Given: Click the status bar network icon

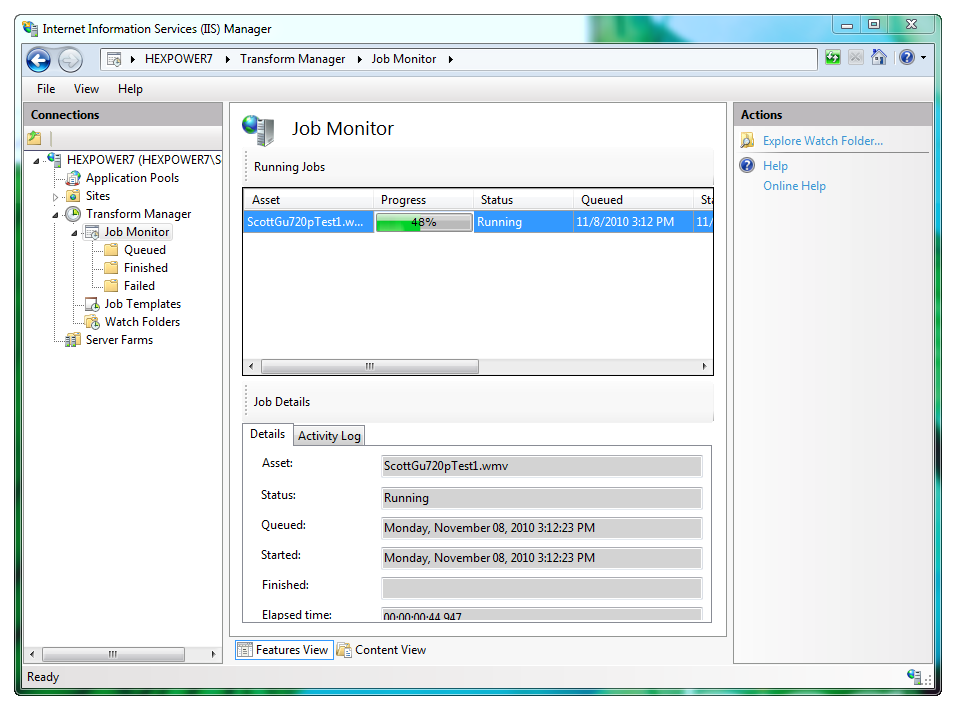Looking at the screenshot, I should [914, 676].
